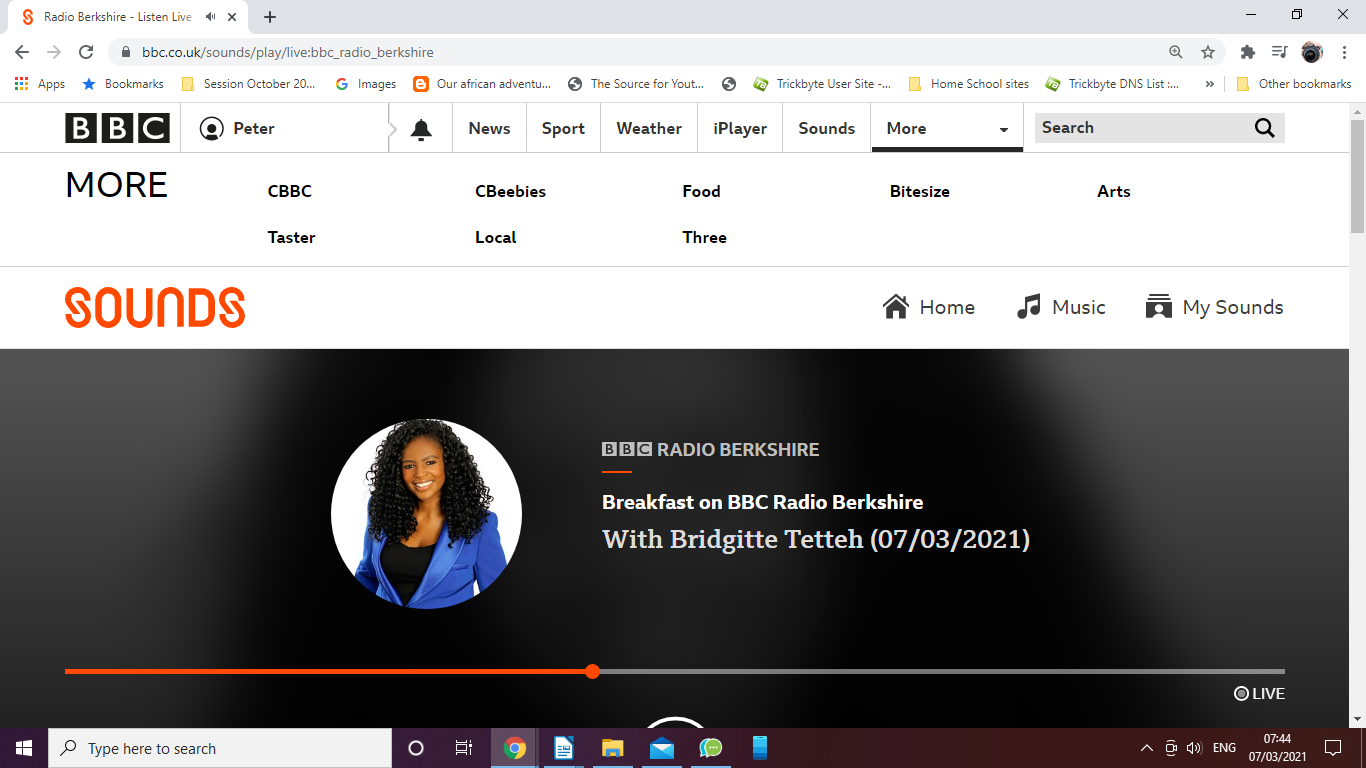1366x768 pixels.
Task: Show hidden system tray icons
Action: pyautogui.click(x=1146, y=748)
